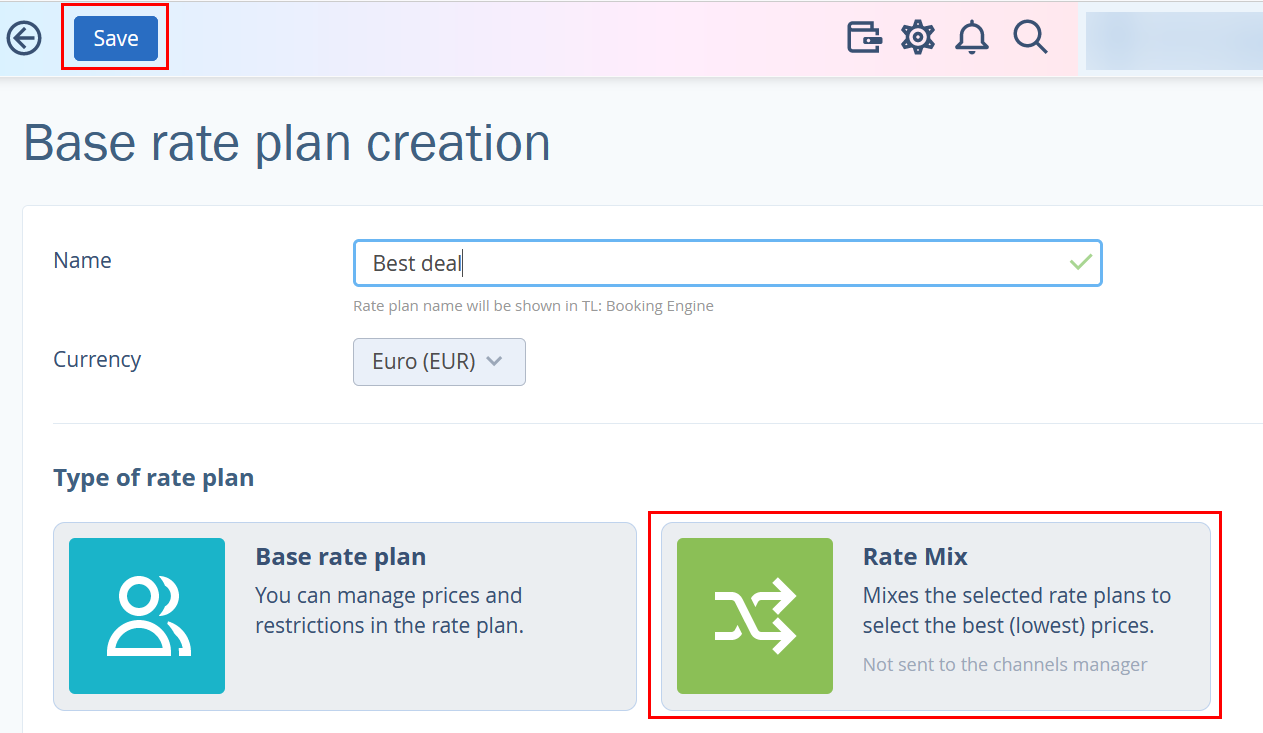Go back using the circled arrow icon
This screenshot has width=1263, height=733.
[24, 39]
